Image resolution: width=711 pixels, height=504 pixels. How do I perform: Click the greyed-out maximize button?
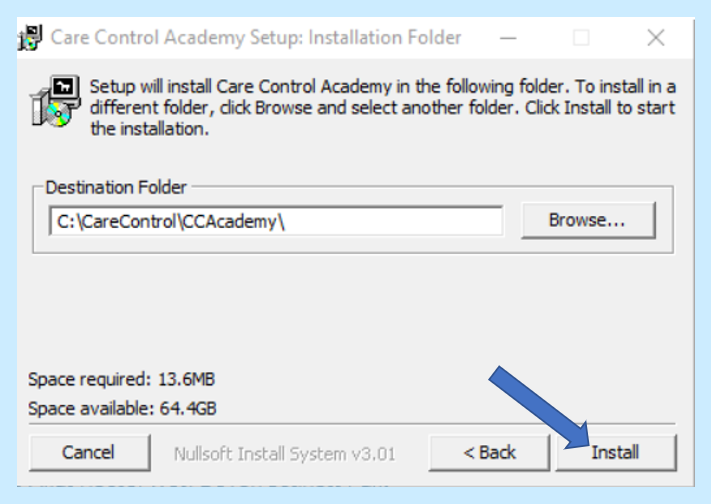point(581,38)
